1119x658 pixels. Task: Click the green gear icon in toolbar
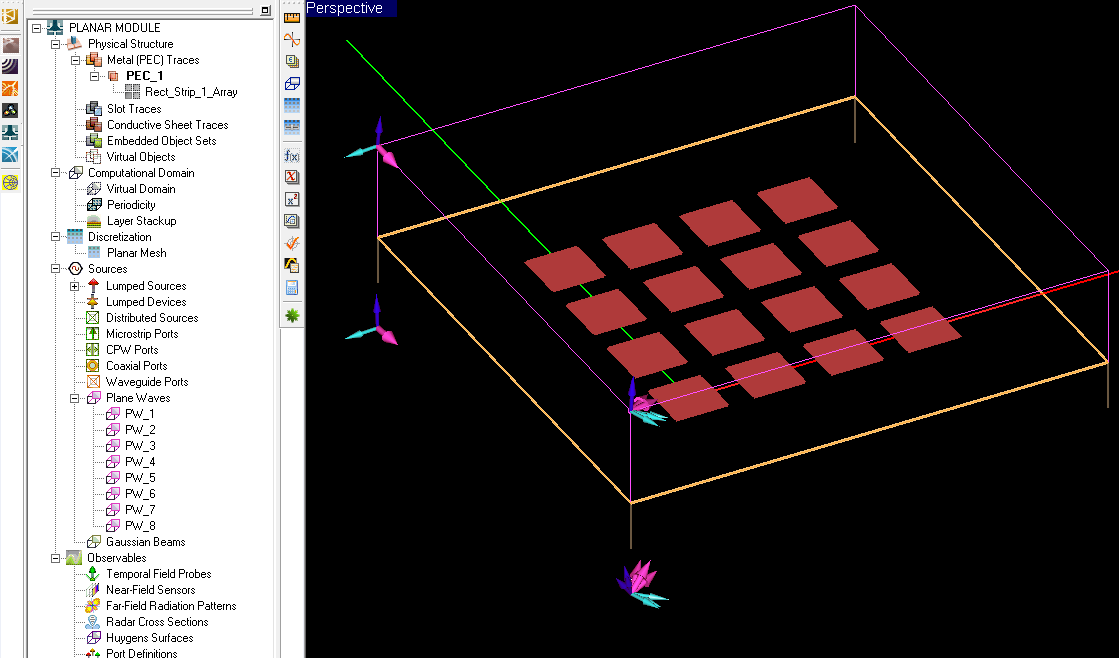[292, 315]
